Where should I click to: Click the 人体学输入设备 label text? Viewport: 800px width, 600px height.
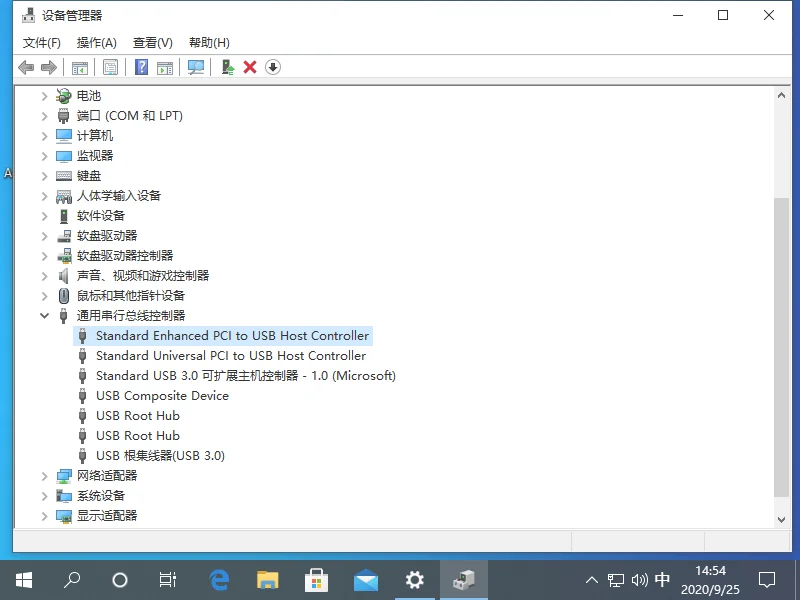coord(119,196)
